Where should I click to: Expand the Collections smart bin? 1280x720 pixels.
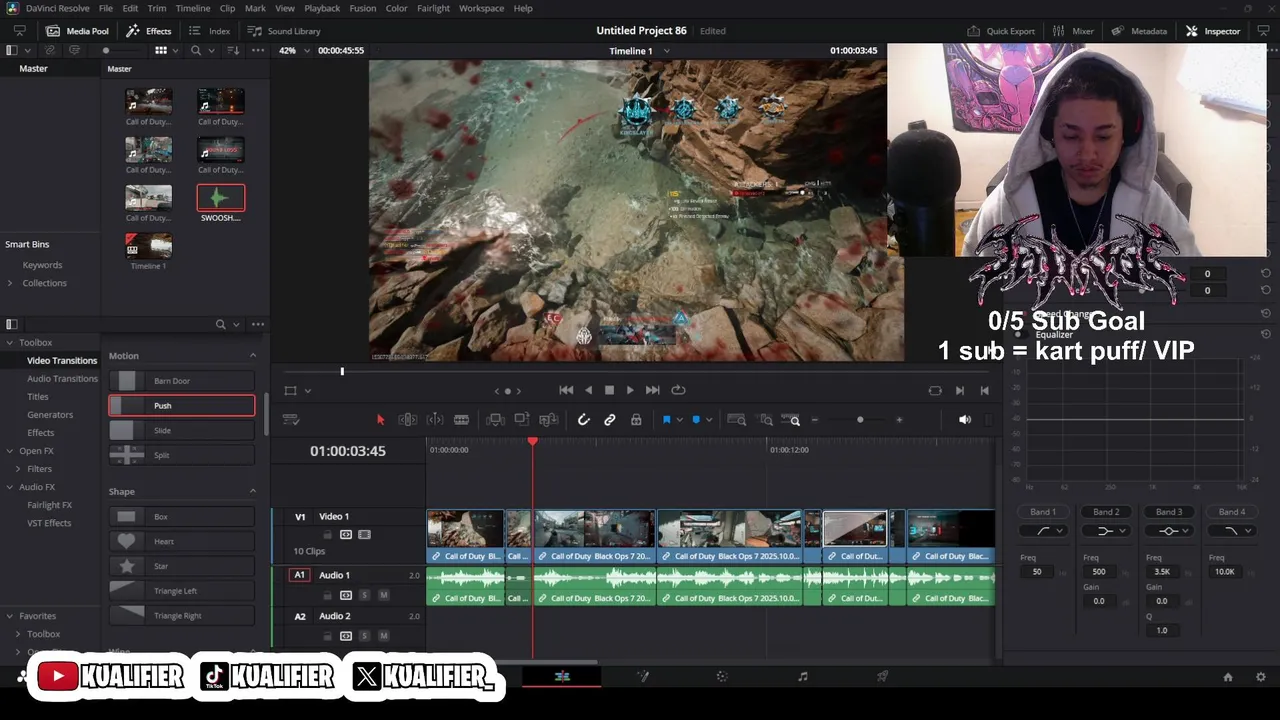click(x=10, y=283)
